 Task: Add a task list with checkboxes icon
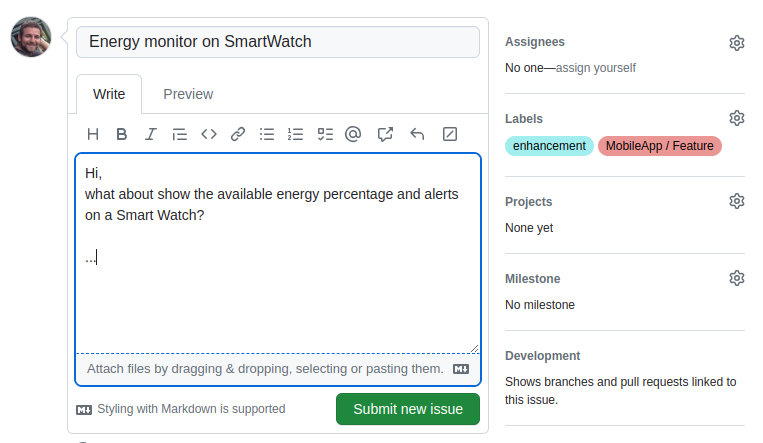[x=325, y=134]
